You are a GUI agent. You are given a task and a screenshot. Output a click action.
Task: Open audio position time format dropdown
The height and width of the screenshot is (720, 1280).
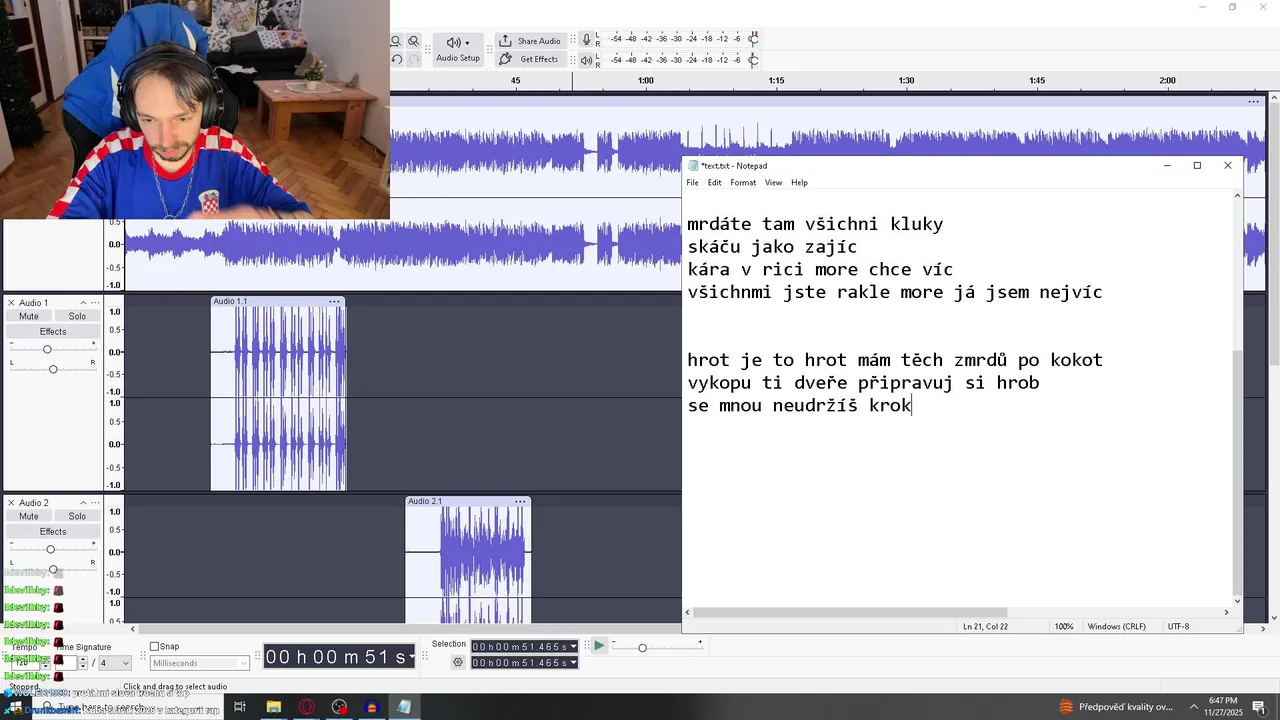[x=413, y=657]
